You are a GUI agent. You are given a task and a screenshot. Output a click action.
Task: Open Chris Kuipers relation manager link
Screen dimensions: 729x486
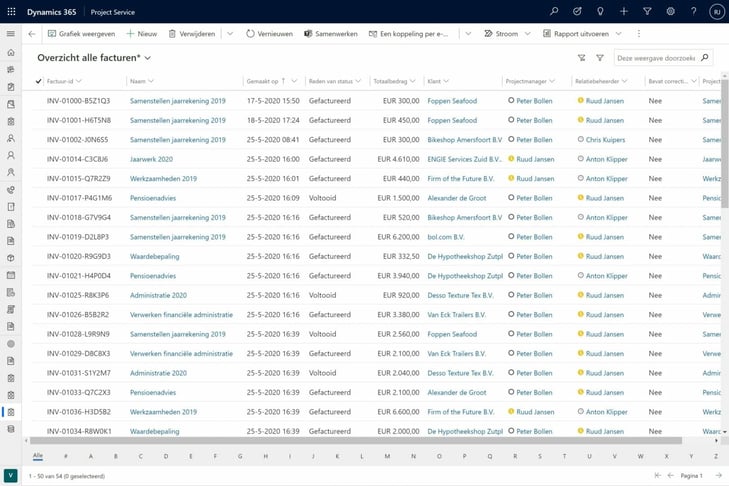point(605,140)
